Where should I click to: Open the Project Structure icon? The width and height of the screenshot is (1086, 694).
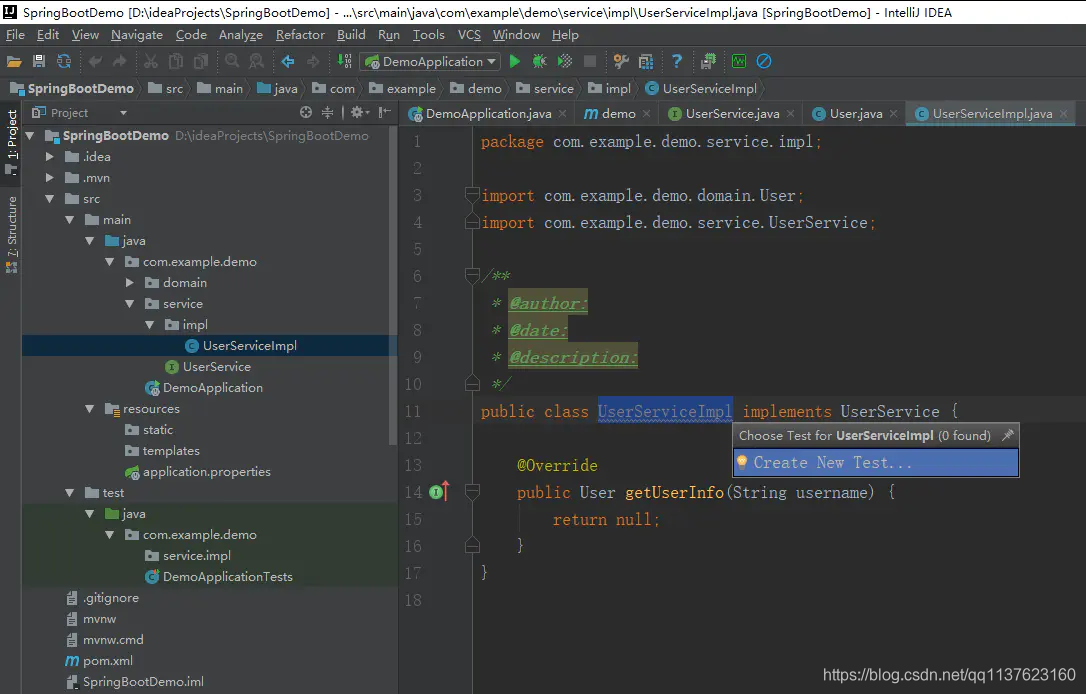click(x=646, y=62)
